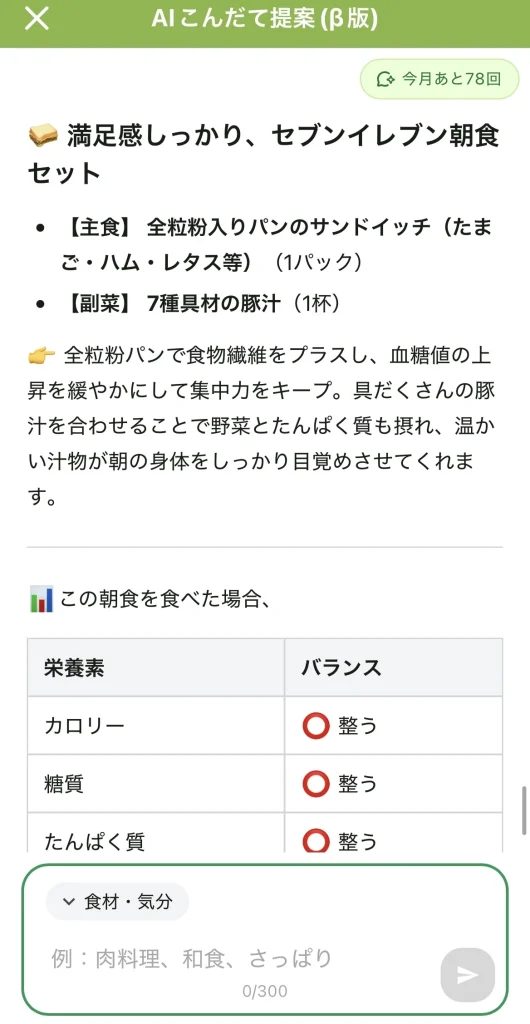Click the bar chart emoji icon
This screenshot has height=1024, width=530.
(40, 599)
